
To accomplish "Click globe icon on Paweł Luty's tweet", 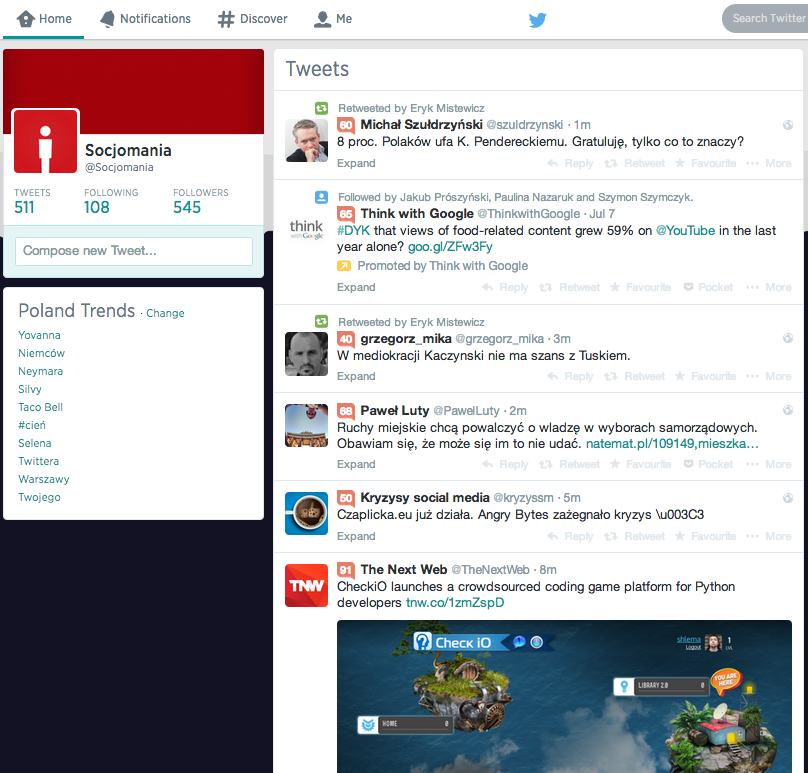I will [787, 410].
